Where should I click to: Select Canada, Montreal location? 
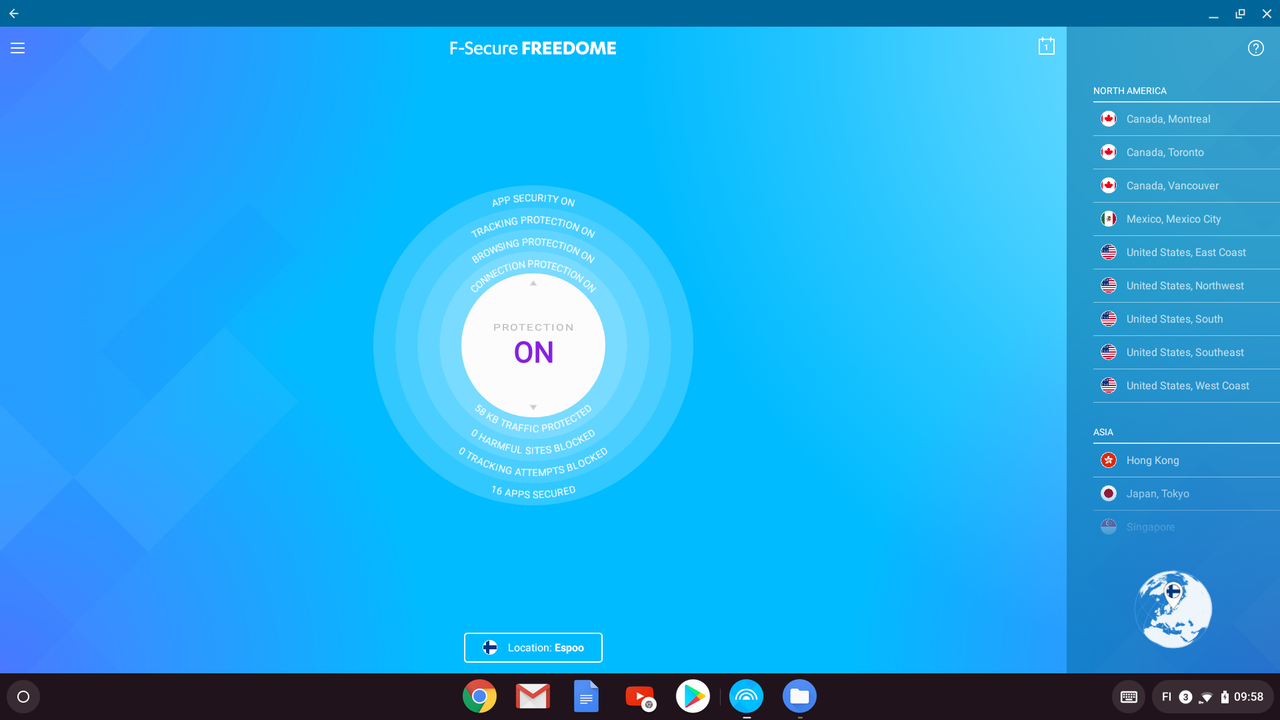click(1186, 119)
